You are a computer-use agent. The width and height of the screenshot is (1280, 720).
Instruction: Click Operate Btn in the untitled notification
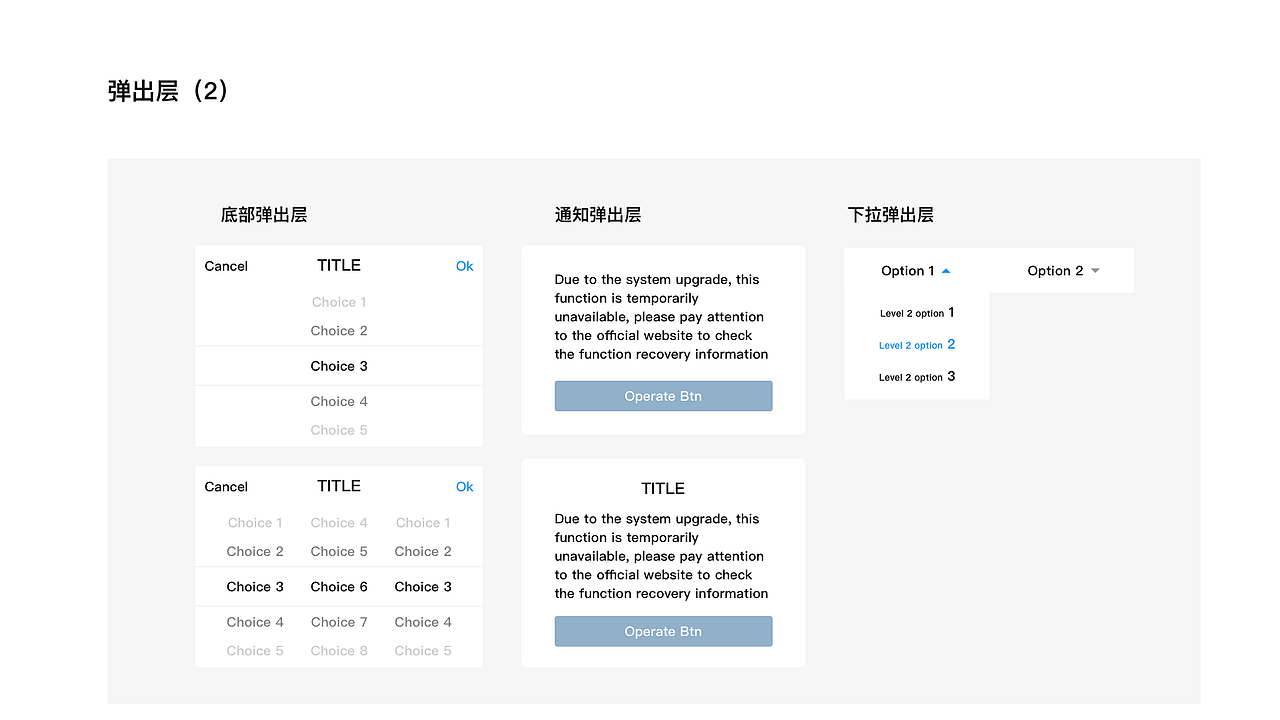(x=663, y=396)
